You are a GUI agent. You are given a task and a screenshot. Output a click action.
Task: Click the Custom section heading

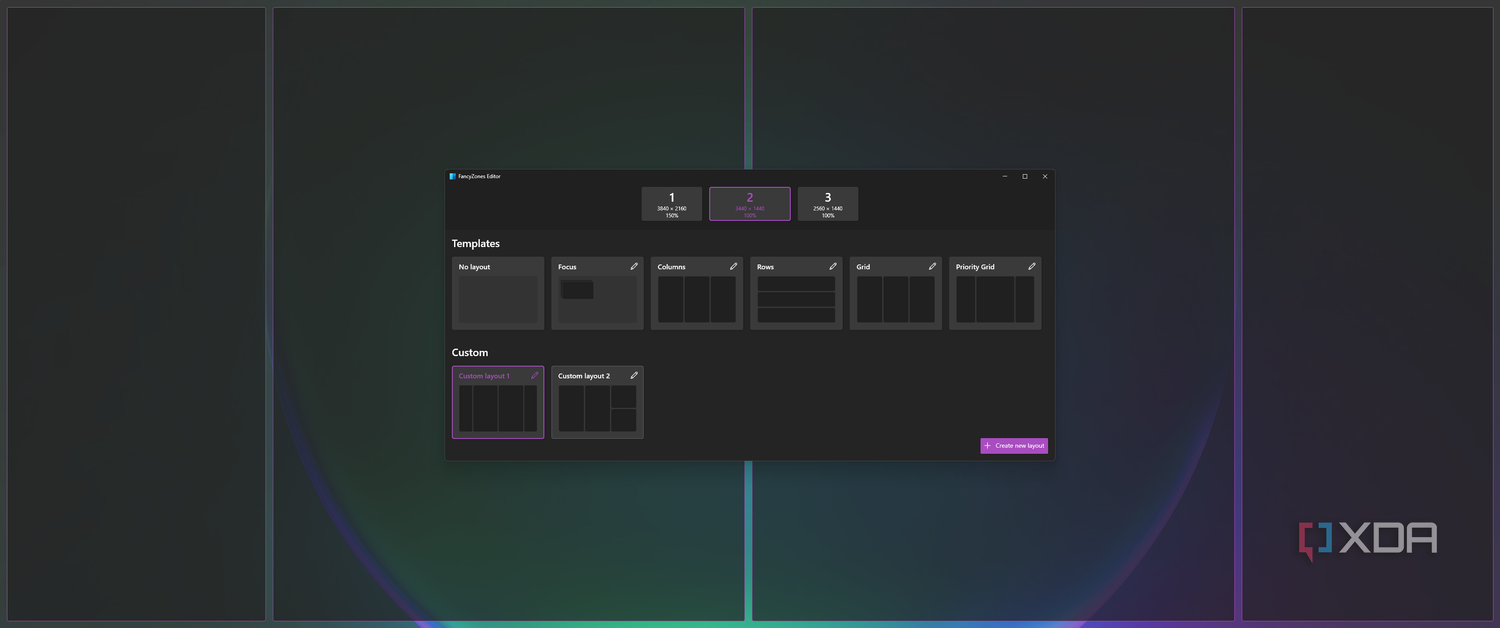pyautogui.click(x=470, y=353)
